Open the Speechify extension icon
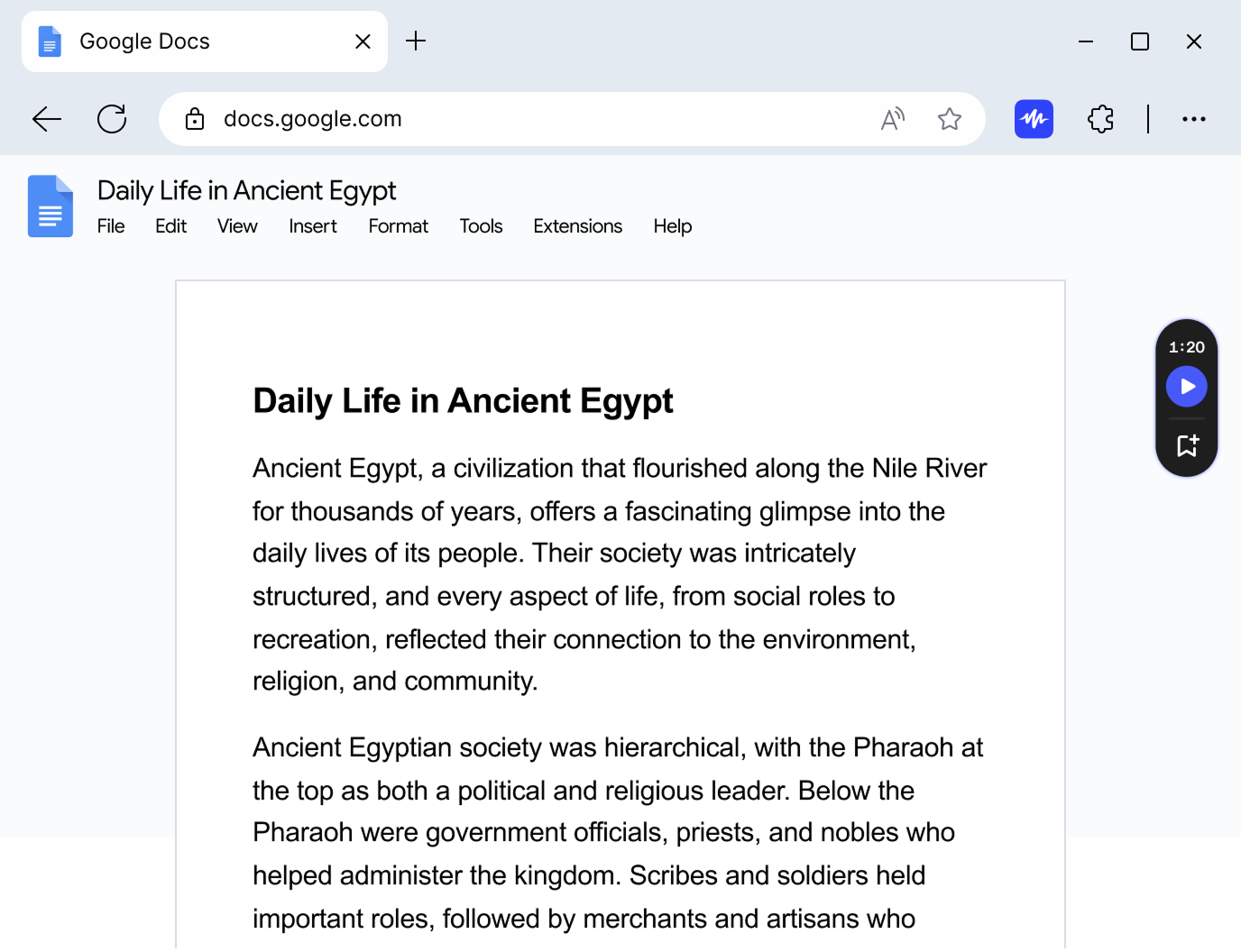This screenshot has width=1241, height=952. (1034, 118)
